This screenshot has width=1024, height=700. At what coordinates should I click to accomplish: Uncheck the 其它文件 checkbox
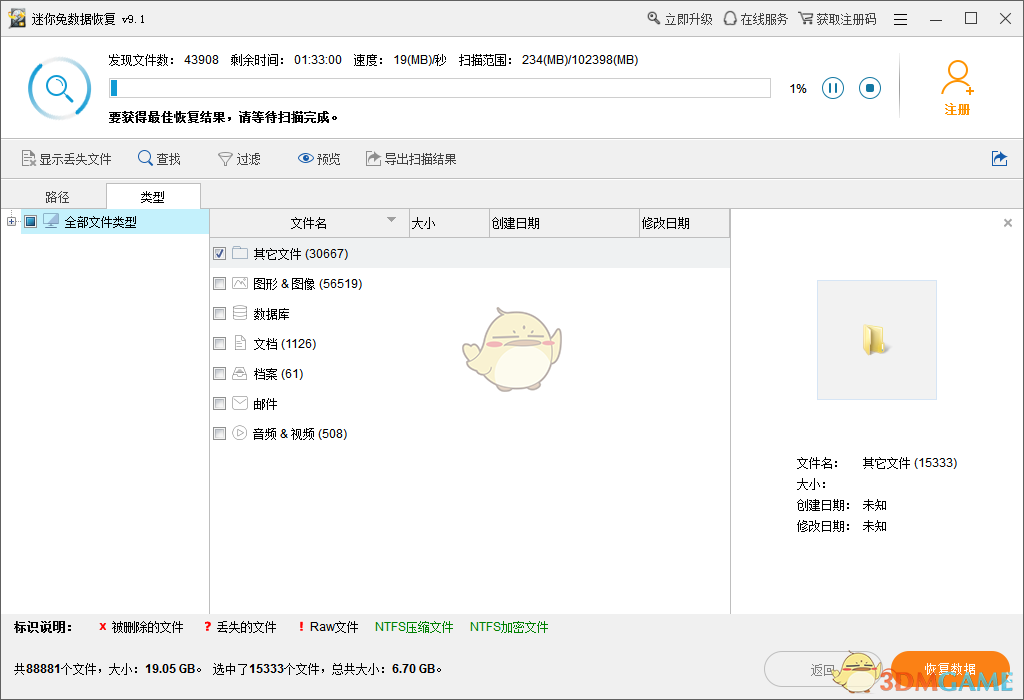218,253
